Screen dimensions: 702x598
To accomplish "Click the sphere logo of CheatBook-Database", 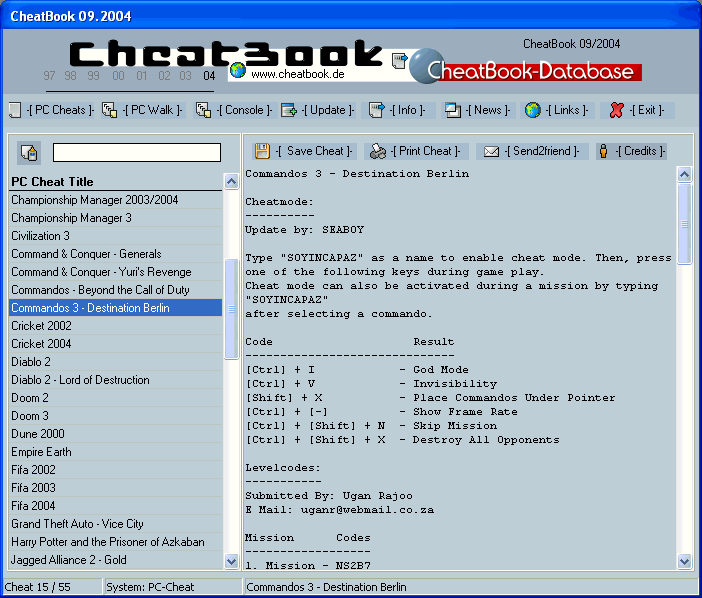I will click(426, 66).
